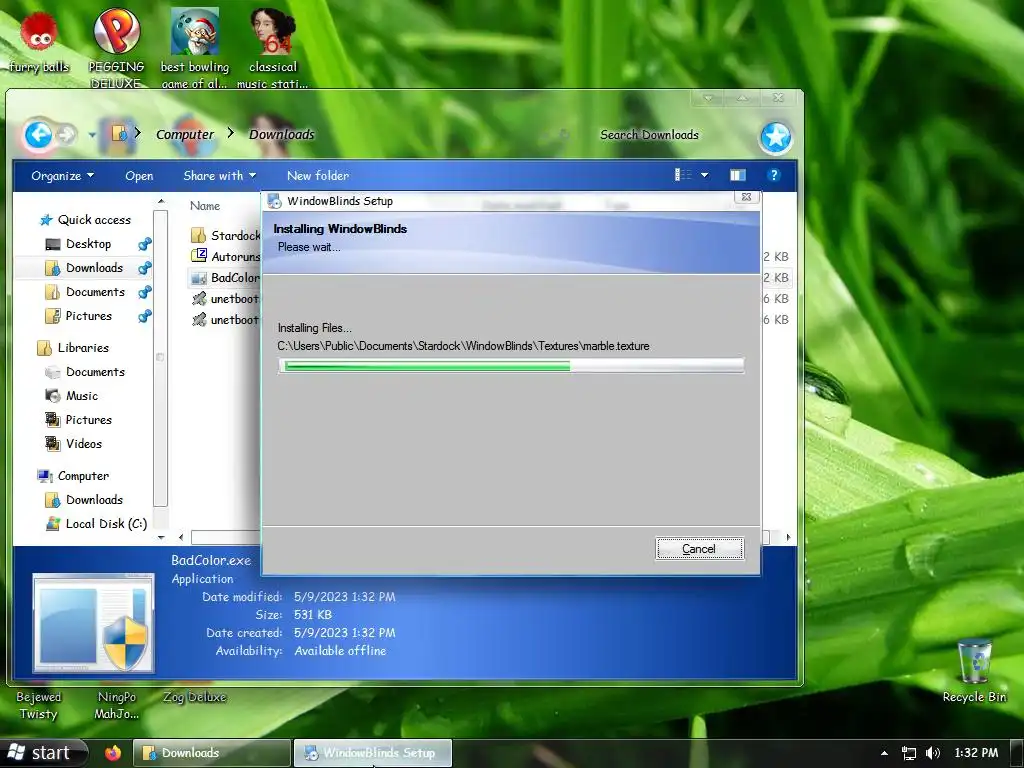Click the pin icon beside Quick access Pictures
Screen dimensions: 1024x768
[144, 316]
